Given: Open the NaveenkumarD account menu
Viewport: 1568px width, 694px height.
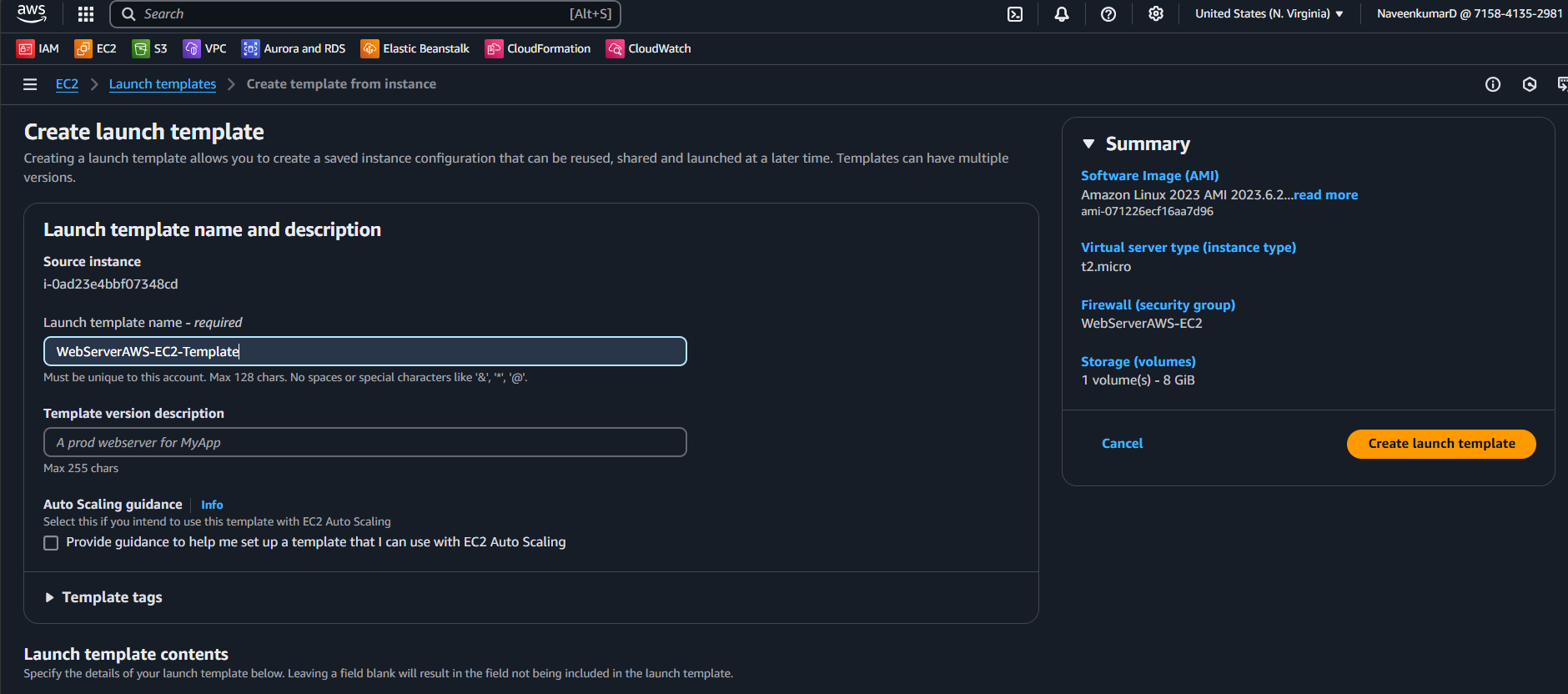Looking at the screenshot, I should coord(1470,14).
